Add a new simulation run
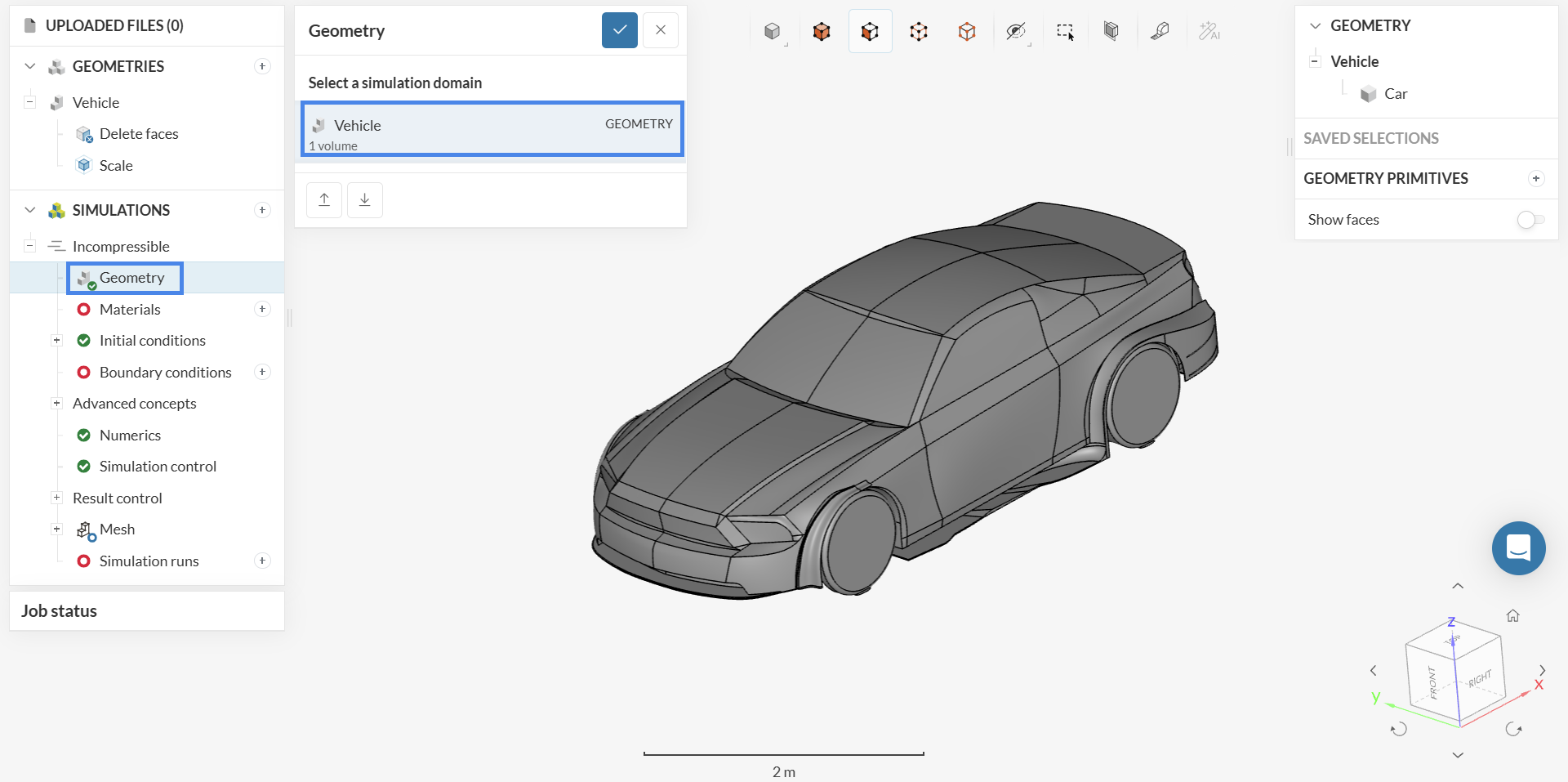This screenshot has width=1568, height=782. point(262,561)
